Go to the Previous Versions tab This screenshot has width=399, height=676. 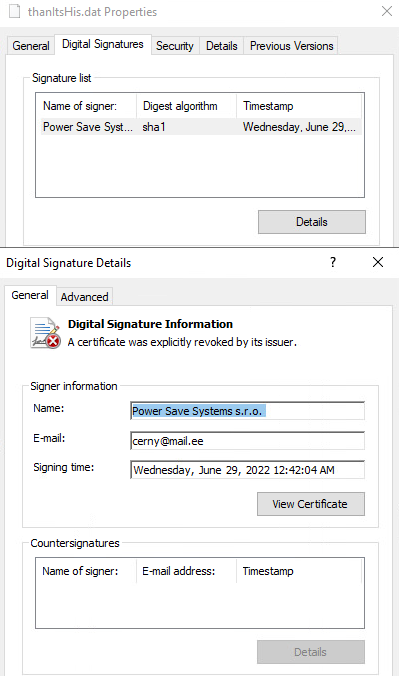[291, 46]
